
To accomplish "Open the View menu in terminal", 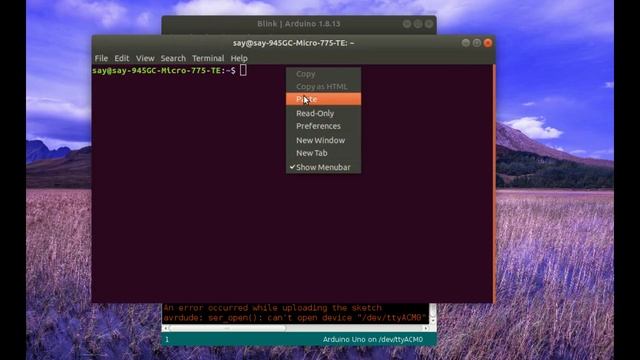I will (x=145, y=58).
